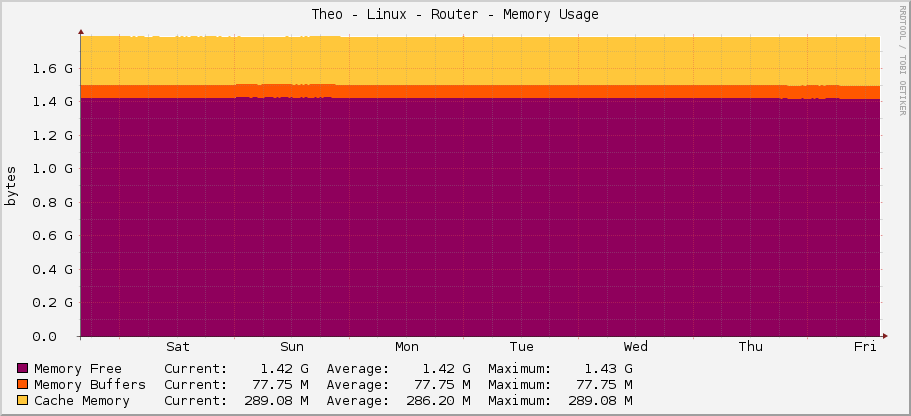This screenshot has width=911, height=416.
Task: Click Memory Buffers current value 77.75 M
Action: click(280, 385)
